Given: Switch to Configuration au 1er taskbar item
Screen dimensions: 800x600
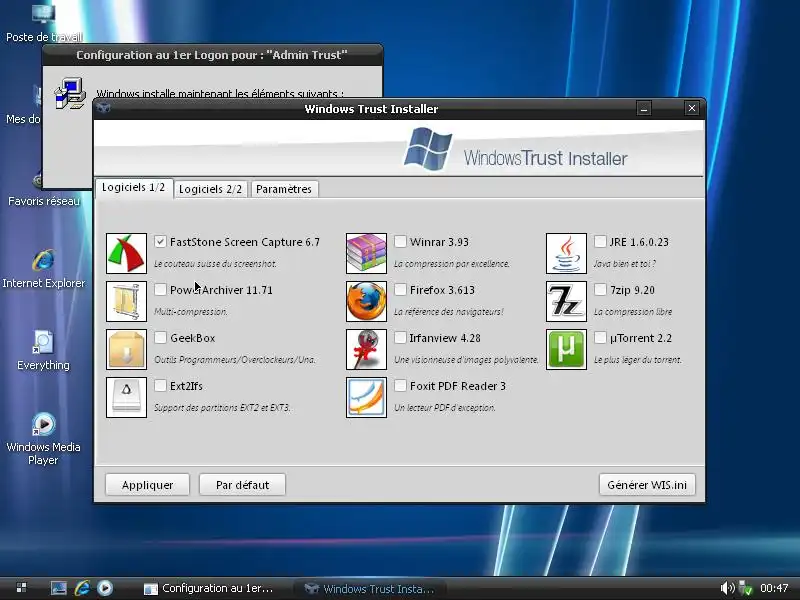Looking at the screenshot, I should click(x=209, y=588).
